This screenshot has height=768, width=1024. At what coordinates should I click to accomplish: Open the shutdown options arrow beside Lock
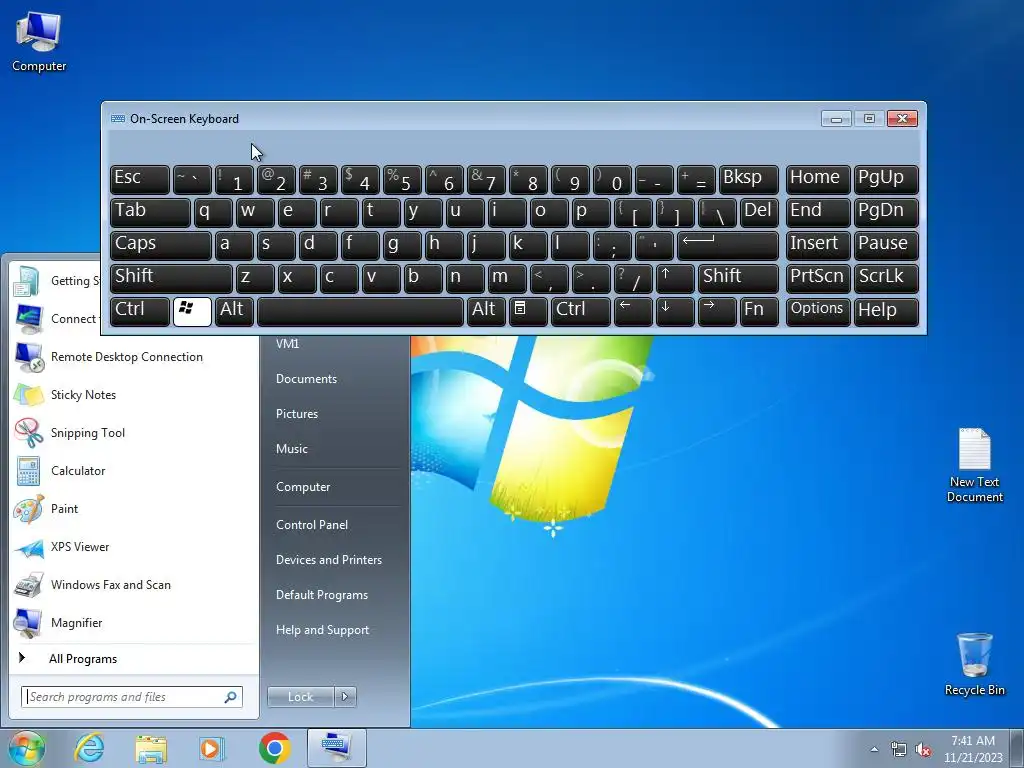pyautogui.click(x=345, y=697)
